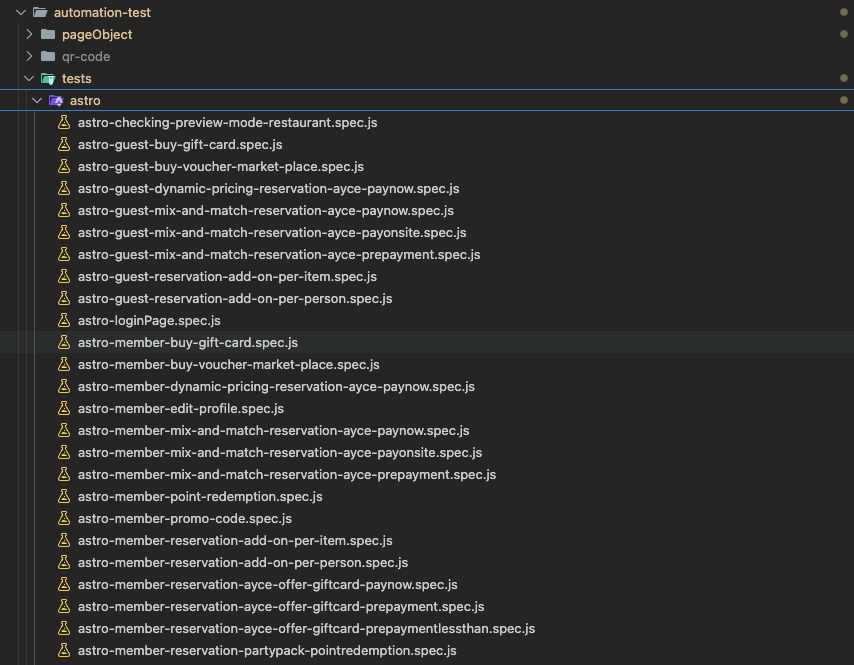The width and height of the screenshot is (854, 665).
Task: Collapse the automation-test root folder chevron
Action: click(x=21, y=13)
